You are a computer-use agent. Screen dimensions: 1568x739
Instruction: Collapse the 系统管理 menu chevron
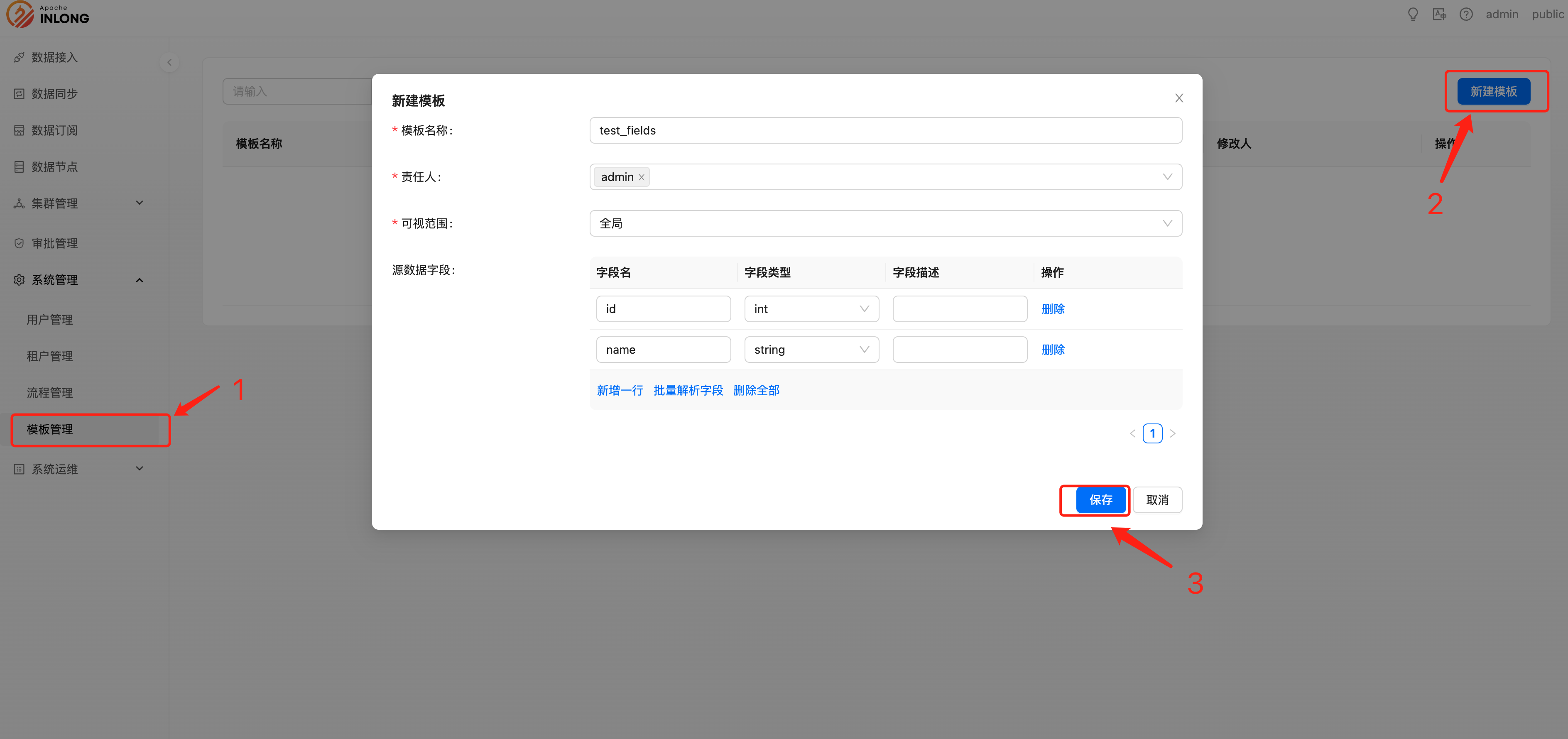(x=140, y=279)
